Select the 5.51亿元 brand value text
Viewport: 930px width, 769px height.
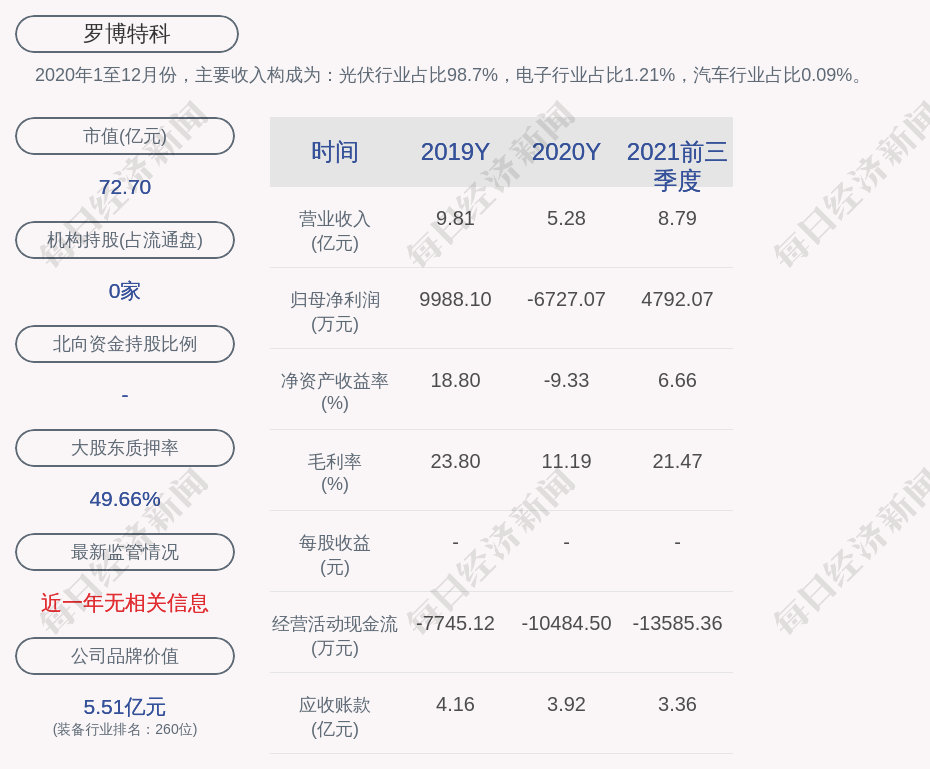coord(124,707)
